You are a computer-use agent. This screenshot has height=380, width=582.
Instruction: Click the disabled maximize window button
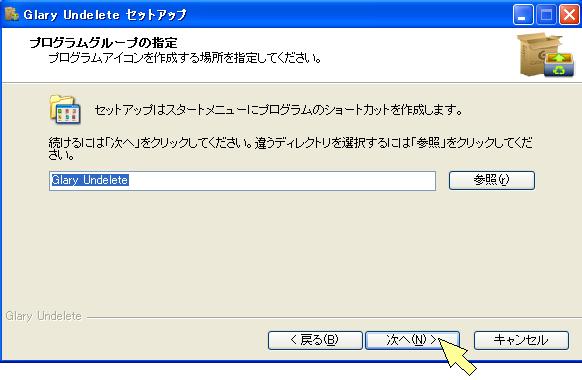pyautogui.click(x=546, y=15)
